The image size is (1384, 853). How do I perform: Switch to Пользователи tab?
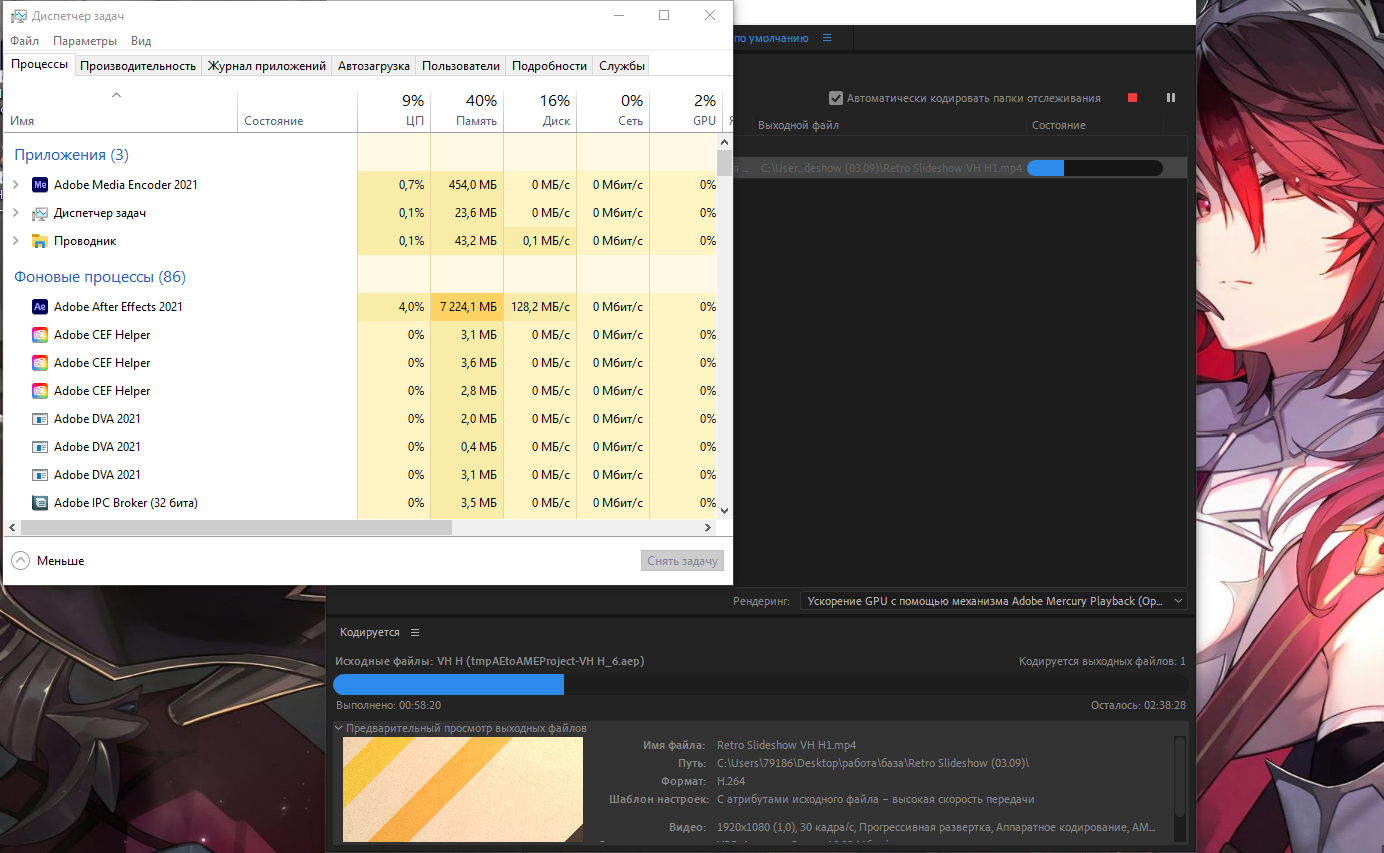tap(461, 66)
